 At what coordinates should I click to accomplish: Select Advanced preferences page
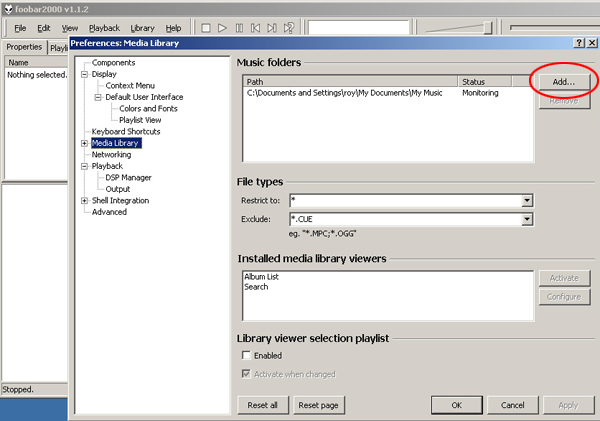coord(109,212)
